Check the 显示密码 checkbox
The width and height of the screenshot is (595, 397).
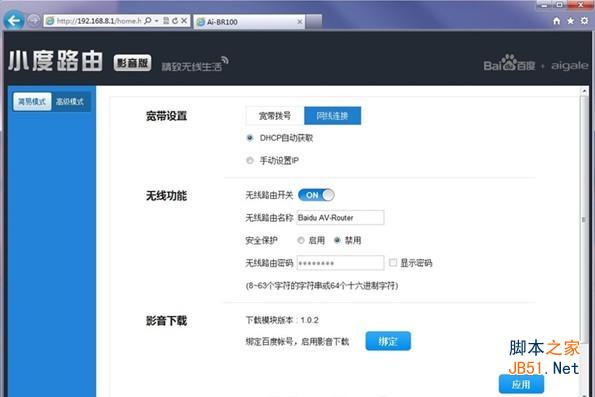tap(393, 262)
